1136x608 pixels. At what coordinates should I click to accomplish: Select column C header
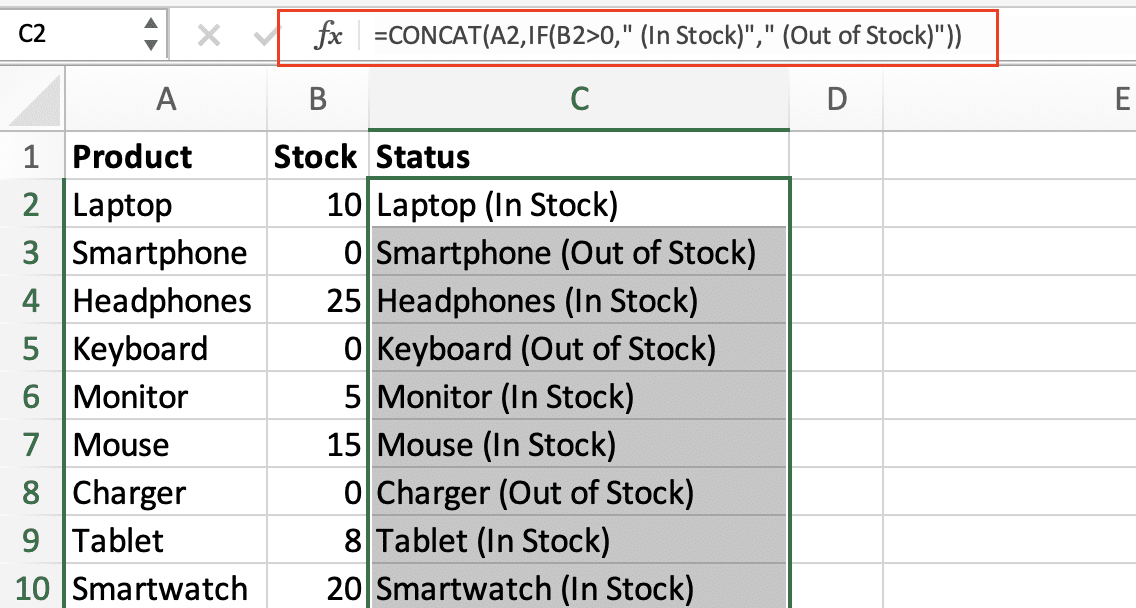[x=579, y=99]
